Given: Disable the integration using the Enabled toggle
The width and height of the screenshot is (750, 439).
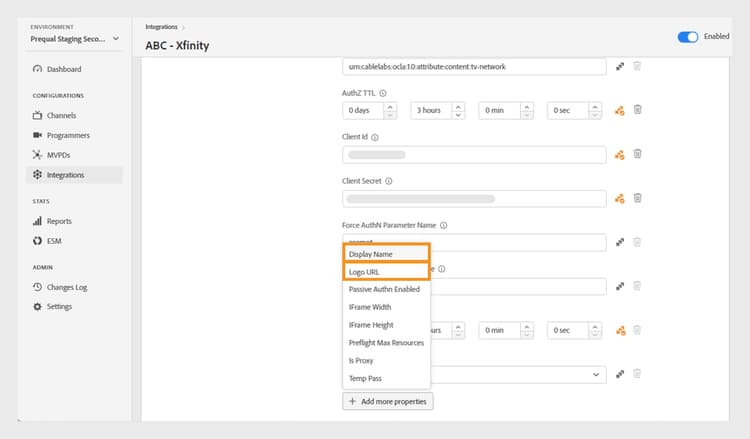Looking at the screenshot, I should [688, 37].
